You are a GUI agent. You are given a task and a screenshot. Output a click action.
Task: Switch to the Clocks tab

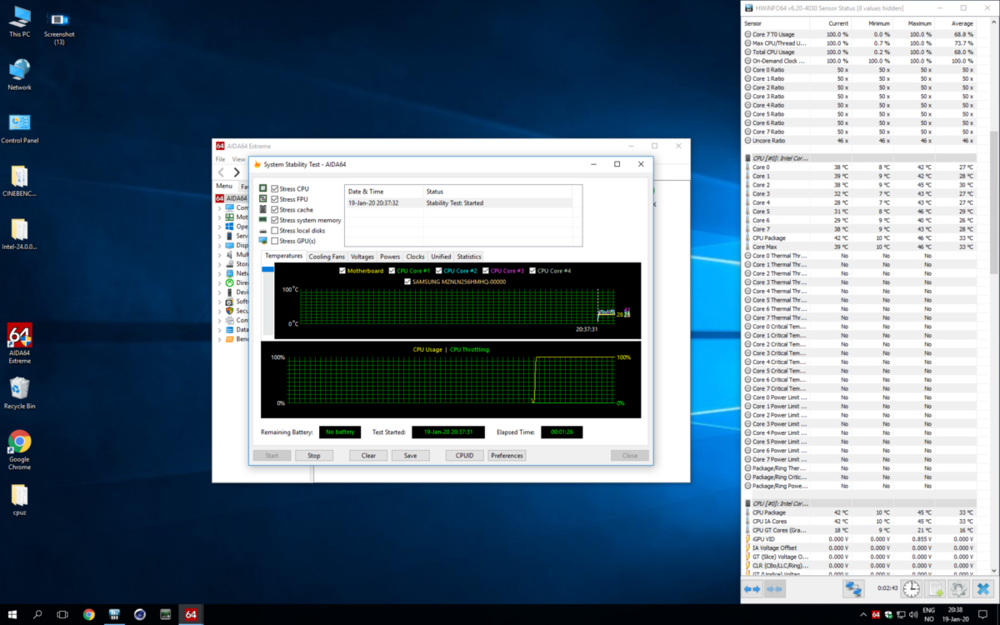point(415,256)
